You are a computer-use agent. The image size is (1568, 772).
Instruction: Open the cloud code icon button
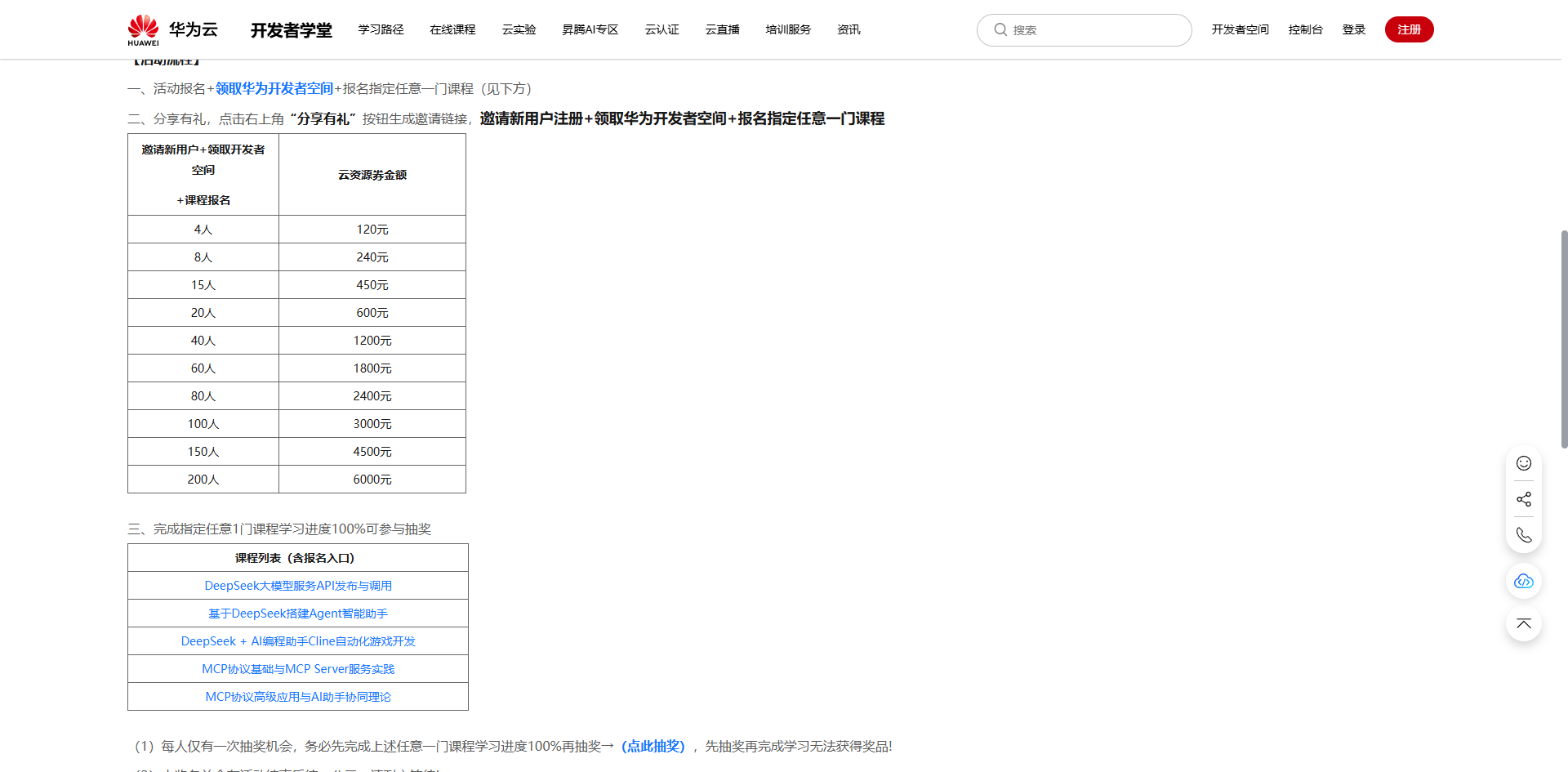tap(1524, 582)
